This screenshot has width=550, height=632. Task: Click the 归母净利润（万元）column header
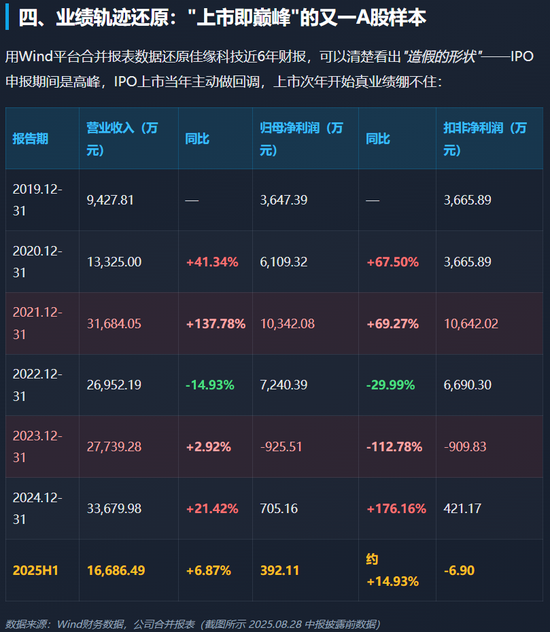click(301, 139)
